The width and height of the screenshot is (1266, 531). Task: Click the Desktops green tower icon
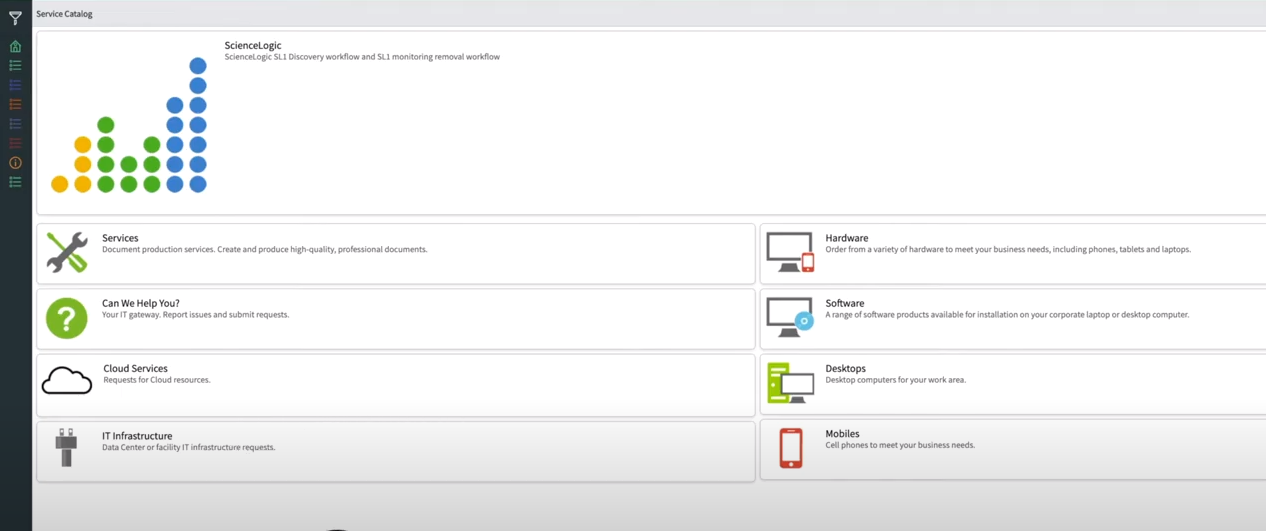pos(790,383)
